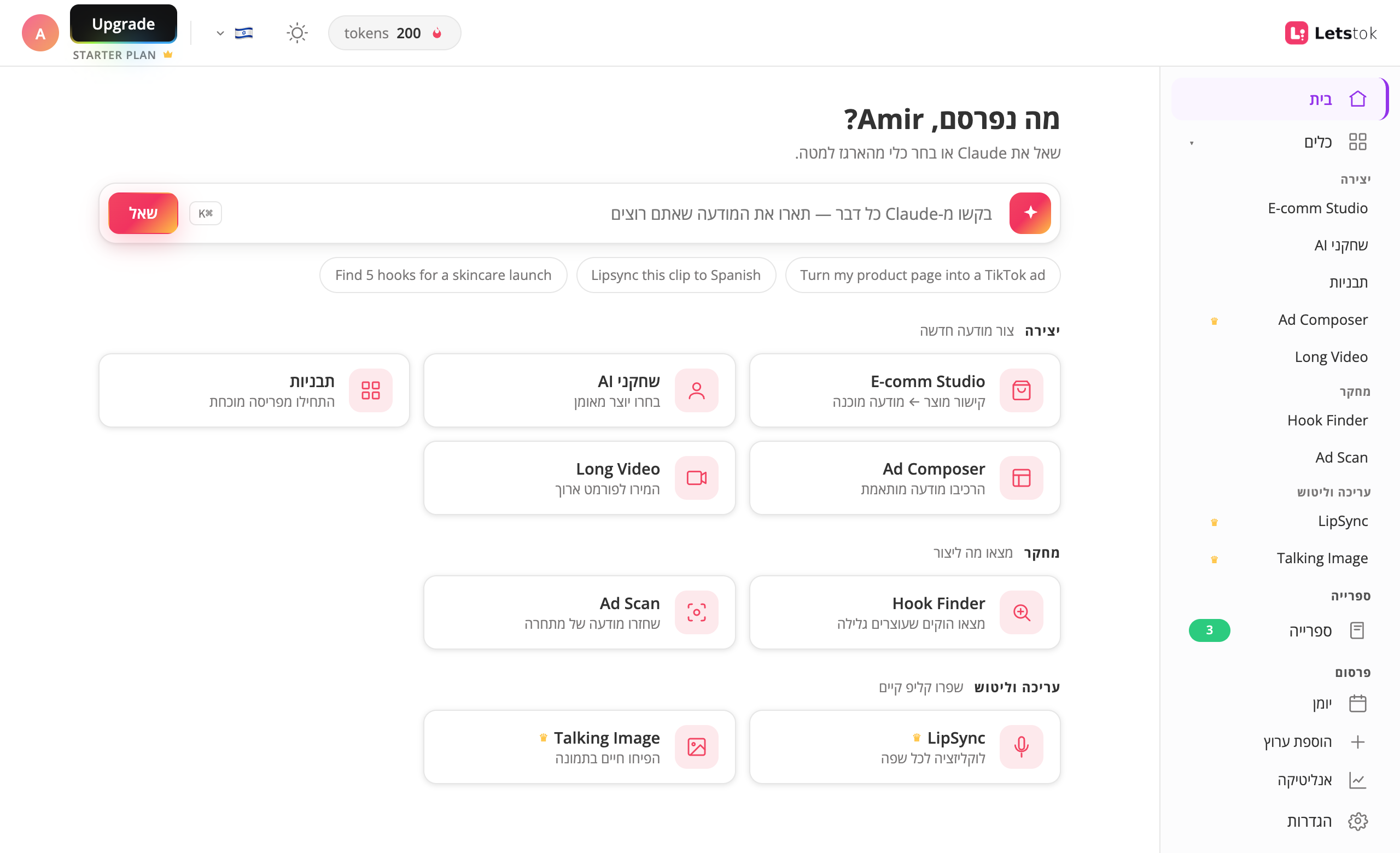
Task: Click the שחקני AI card person icon
Action: (x=697, y=390)
